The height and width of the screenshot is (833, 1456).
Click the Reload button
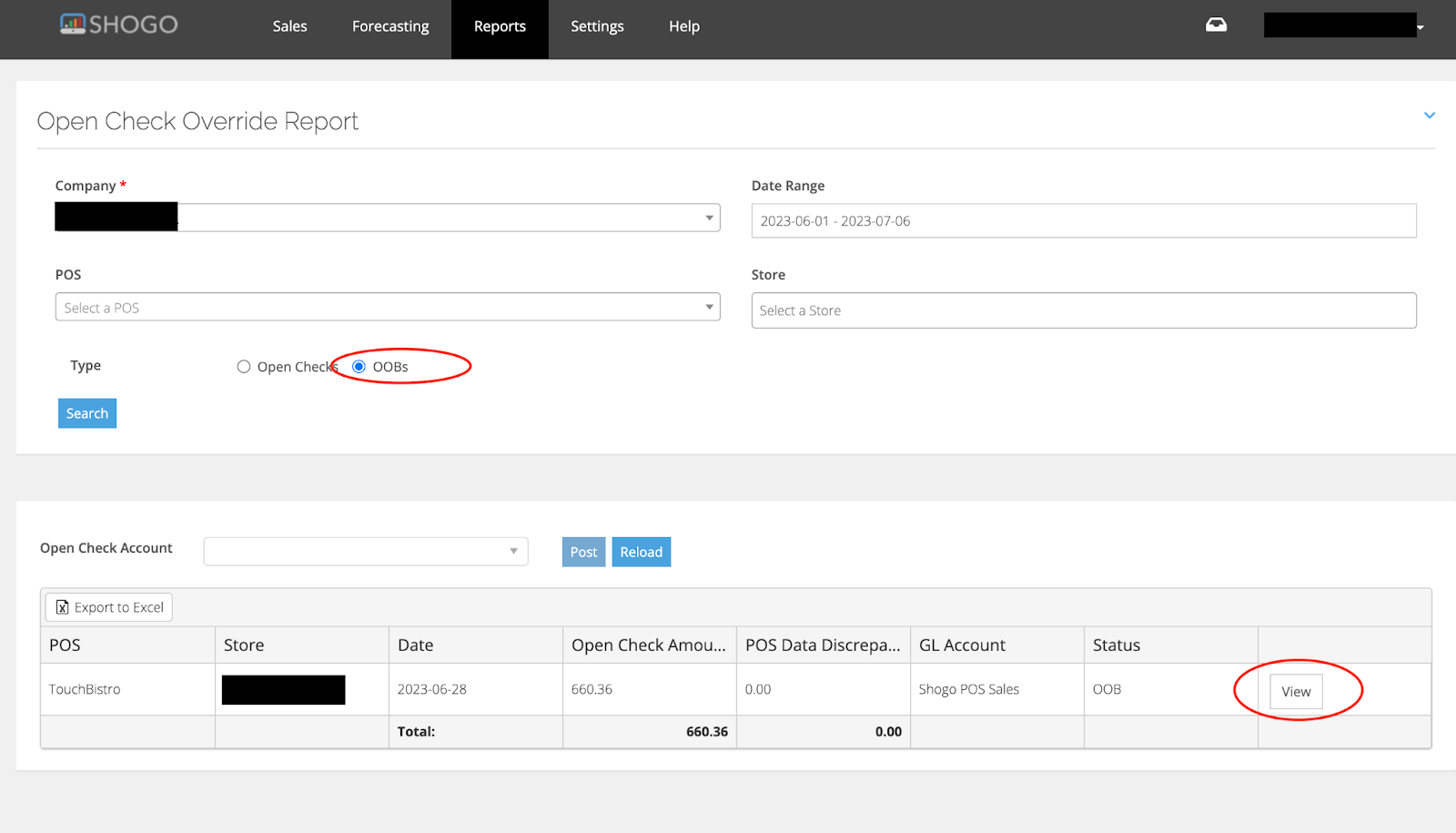pyautogui.click(x=642, y=552)
